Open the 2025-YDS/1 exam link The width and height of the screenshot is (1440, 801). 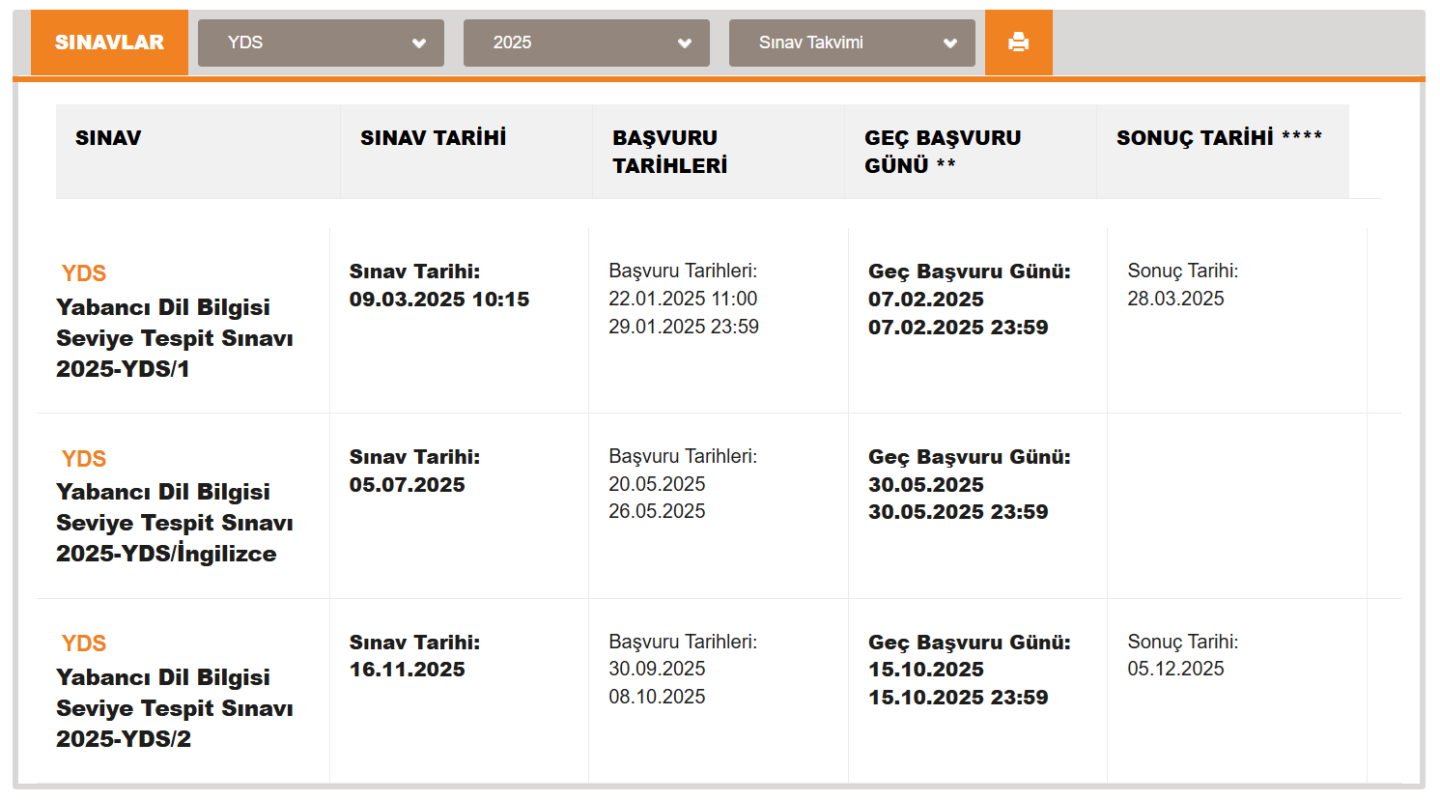pyautogui.click(x=175, y=338)
